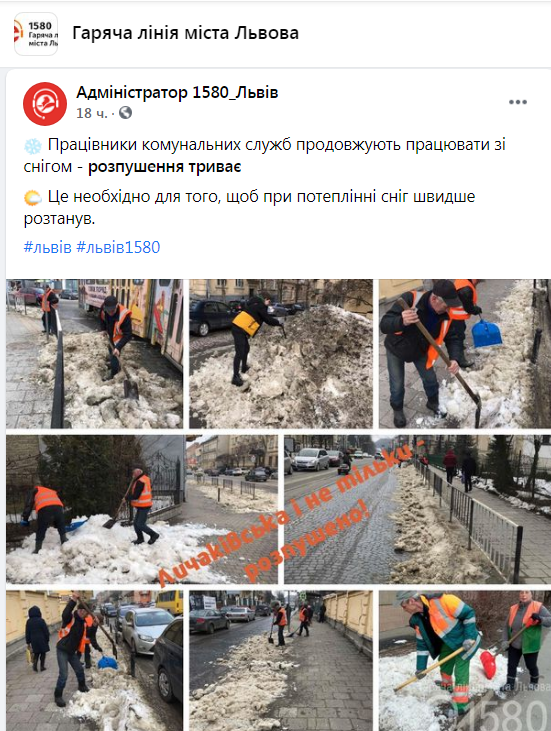Viewport: 551px width, 731px height.
Task: Open photo of worker with blue shovel
Action: 465,353
